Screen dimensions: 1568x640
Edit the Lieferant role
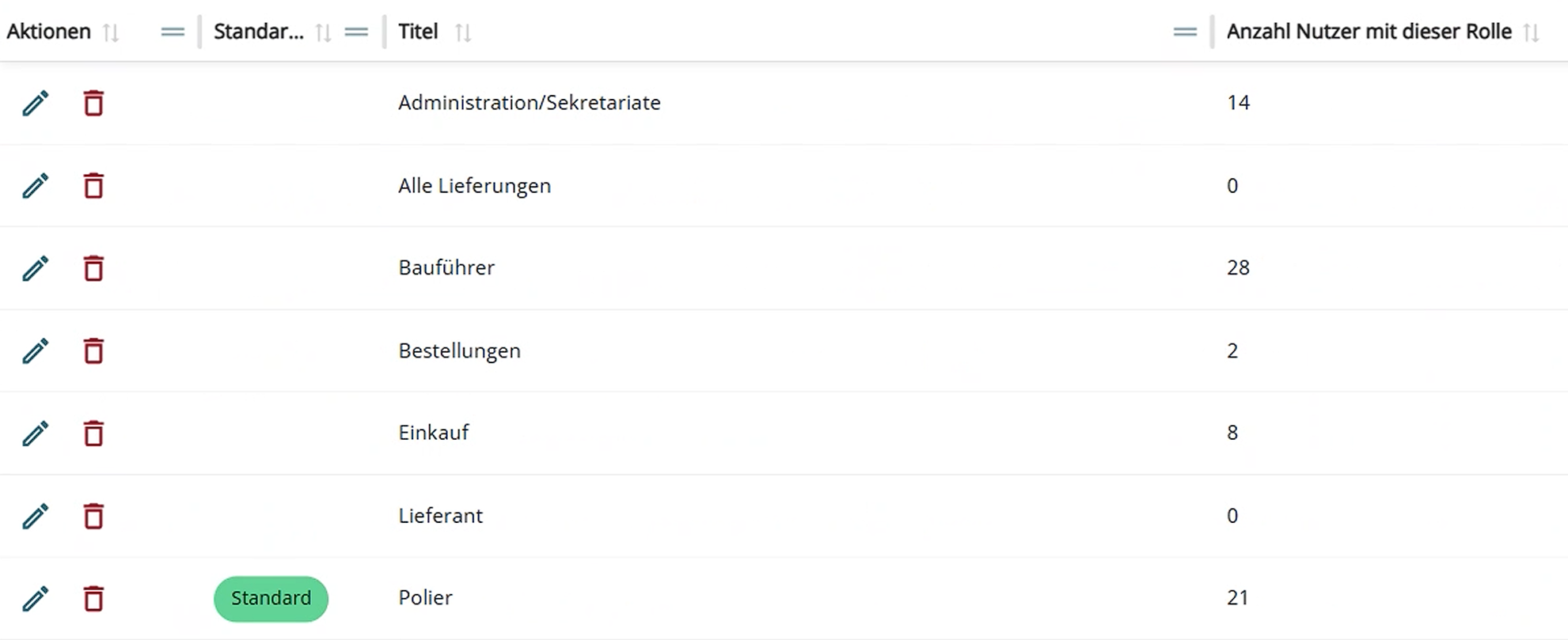tap(35, 517)
